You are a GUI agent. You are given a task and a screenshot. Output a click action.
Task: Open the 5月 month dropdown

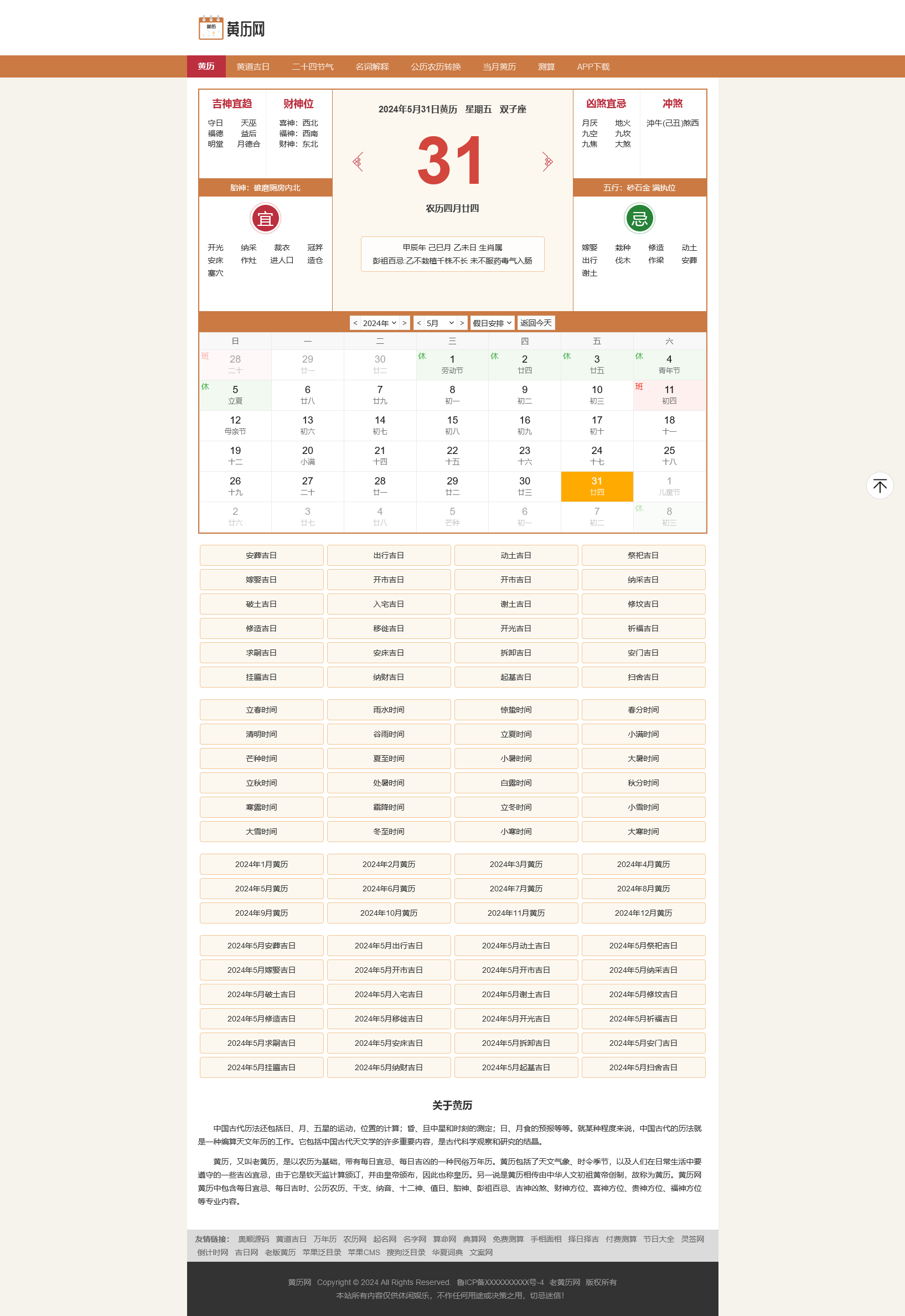pos(440,323)
